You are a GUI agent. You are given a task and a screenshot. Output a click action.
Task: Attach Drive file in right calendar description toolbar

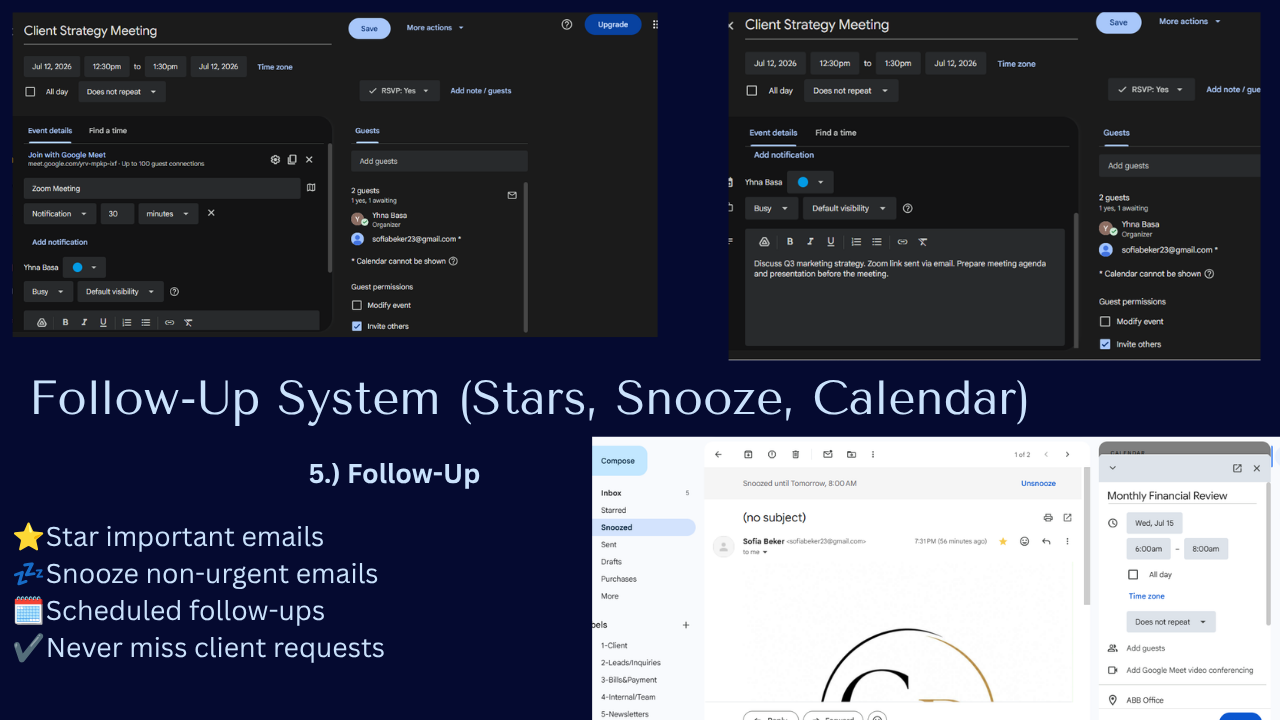click(x=764, y=241)
